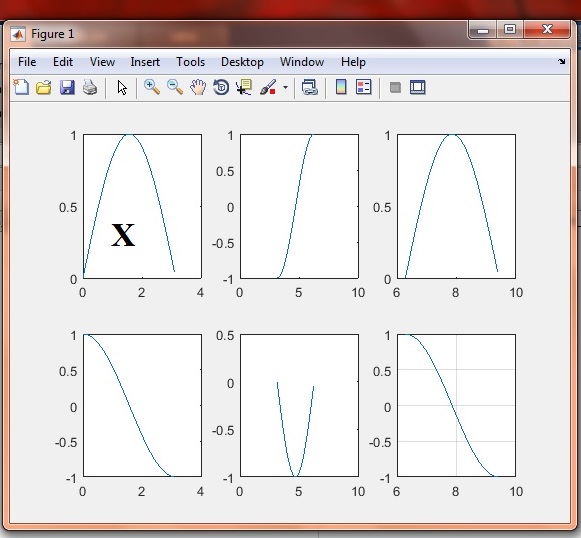The height and width of the screenshot is (538, 581).
Task: Click the subplot marked with X
Action: point(142,206)
